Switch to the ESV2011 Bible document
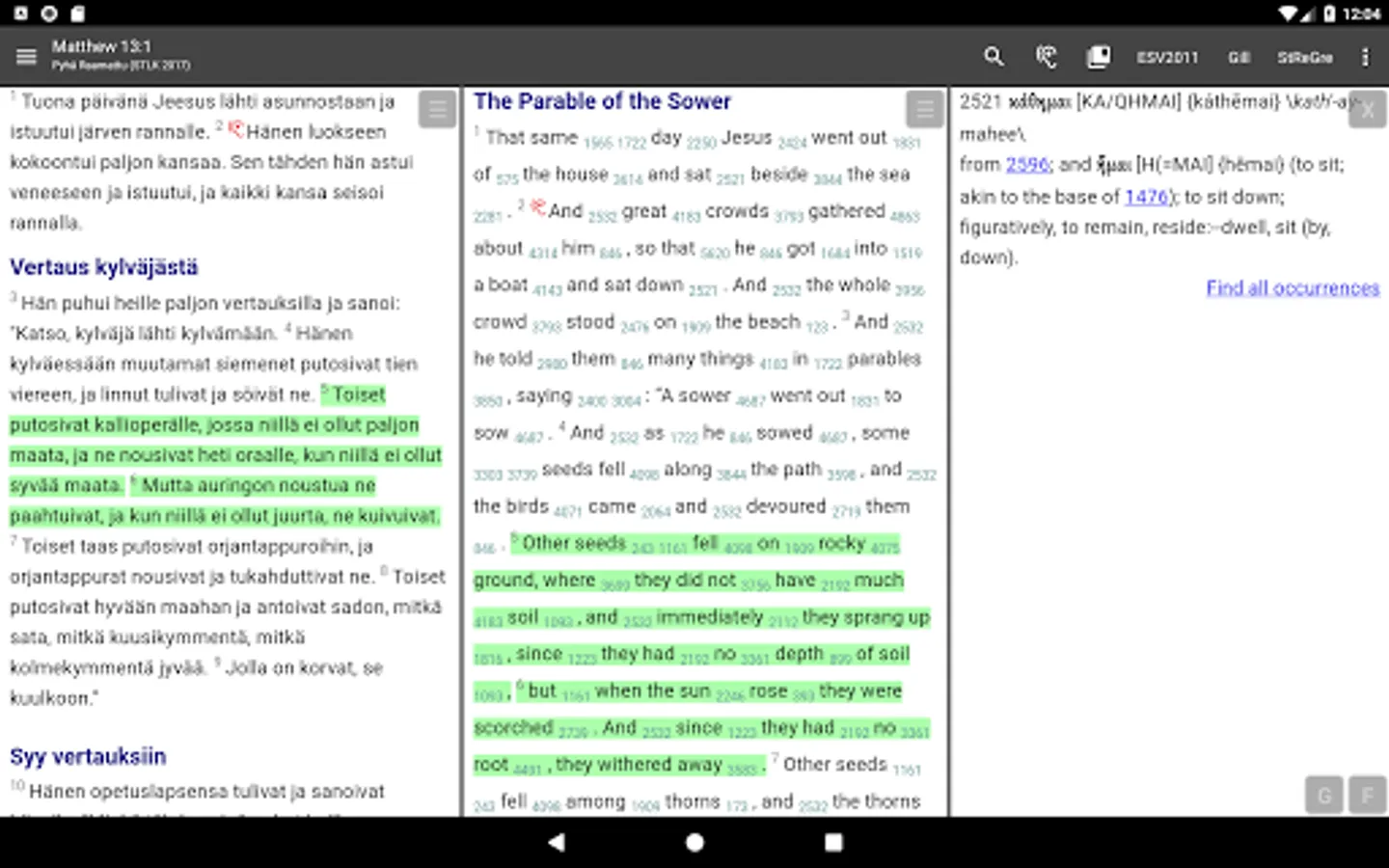The width and height of the screenshot is (1389, 868). click(x=1167, y=58)
